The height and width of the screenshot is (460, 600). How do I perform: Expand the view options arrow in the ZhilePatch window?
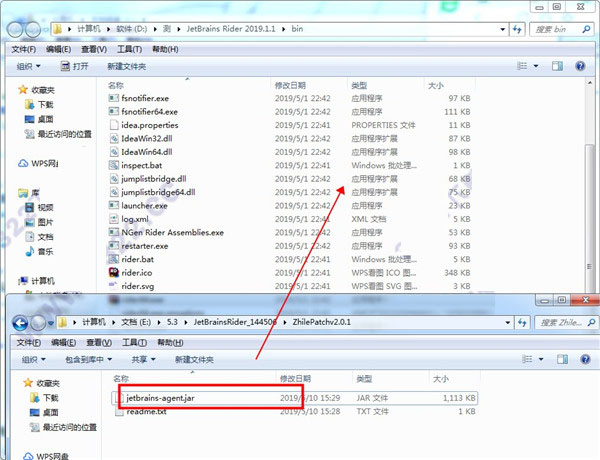tap(541, 359)
